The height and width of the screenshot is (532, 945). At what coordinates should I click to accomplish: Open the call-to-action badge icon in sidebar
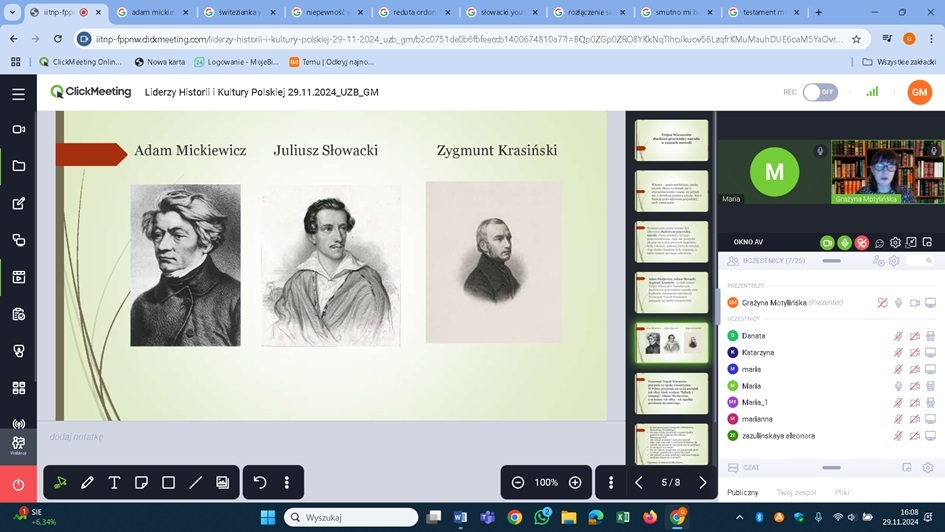[18, 351]
